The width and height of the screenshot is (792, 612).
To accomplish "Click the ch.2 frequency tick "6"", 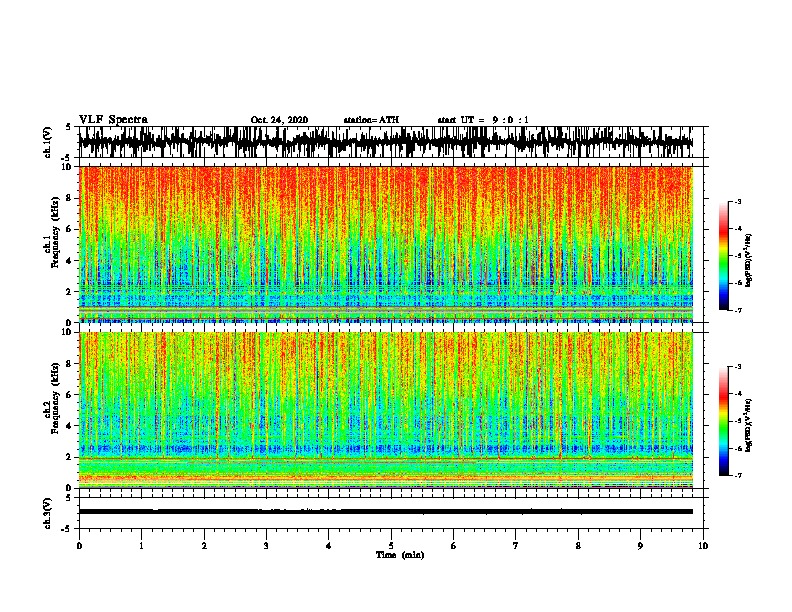I will pos(69,395).
